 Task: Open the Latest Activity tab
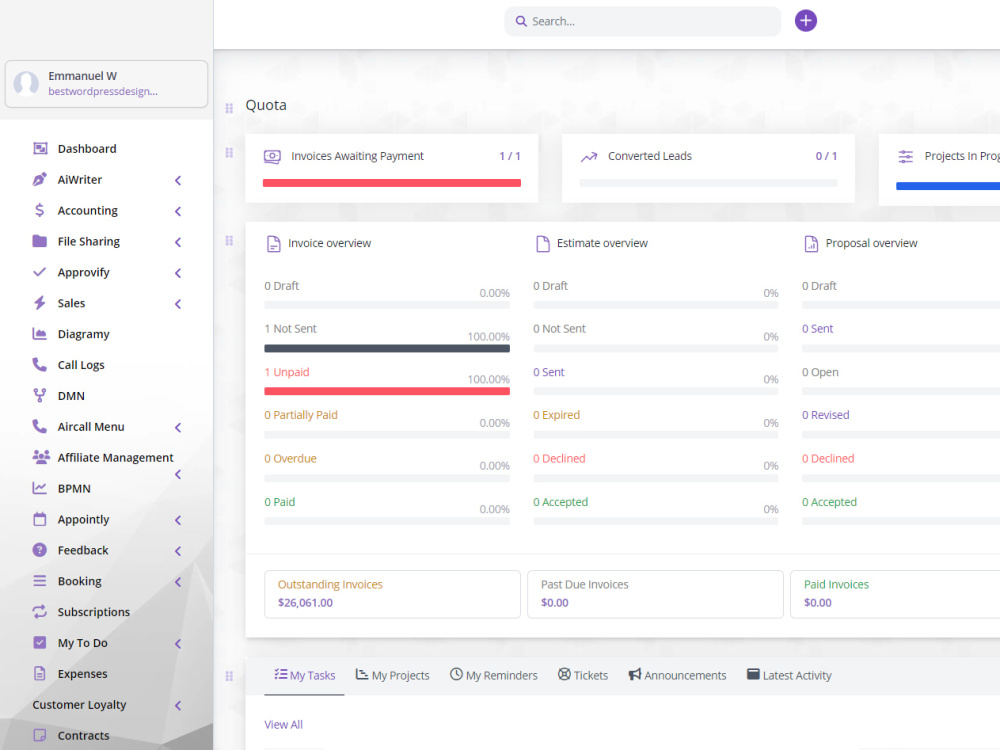click(790, 675)
